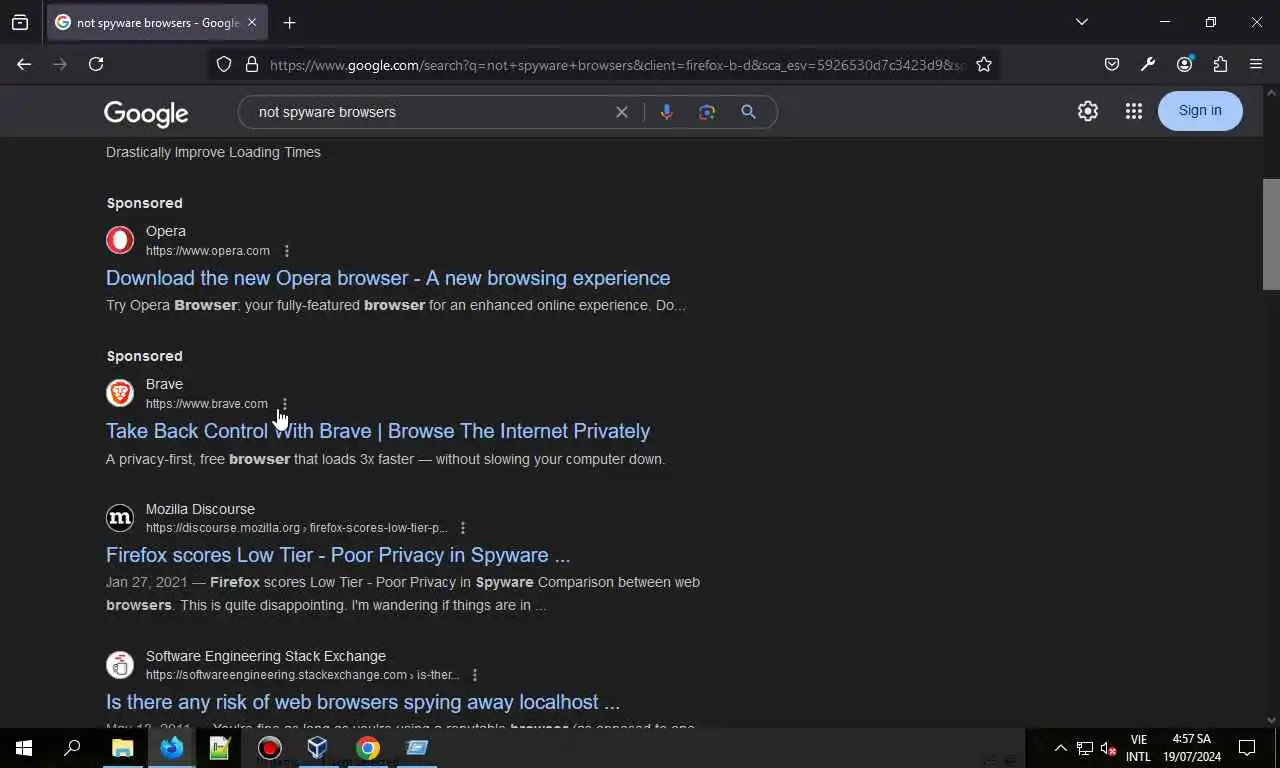The height and width of the screenshot is (768, 1280).
Task: Open the red record app in taskbar
Action: click(269, 748)
